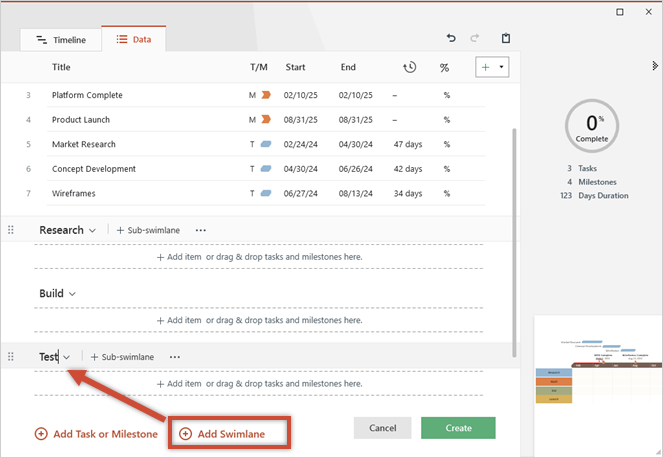
Task: Click the undo arrow icon
Action: (451, 39)
